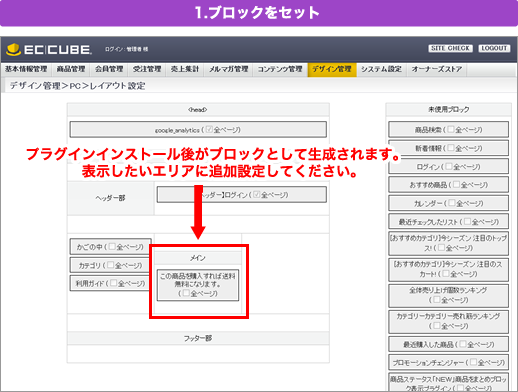Open the オーナーズストア menu
This screenshot has height=392, width=518.
point(437,69)
